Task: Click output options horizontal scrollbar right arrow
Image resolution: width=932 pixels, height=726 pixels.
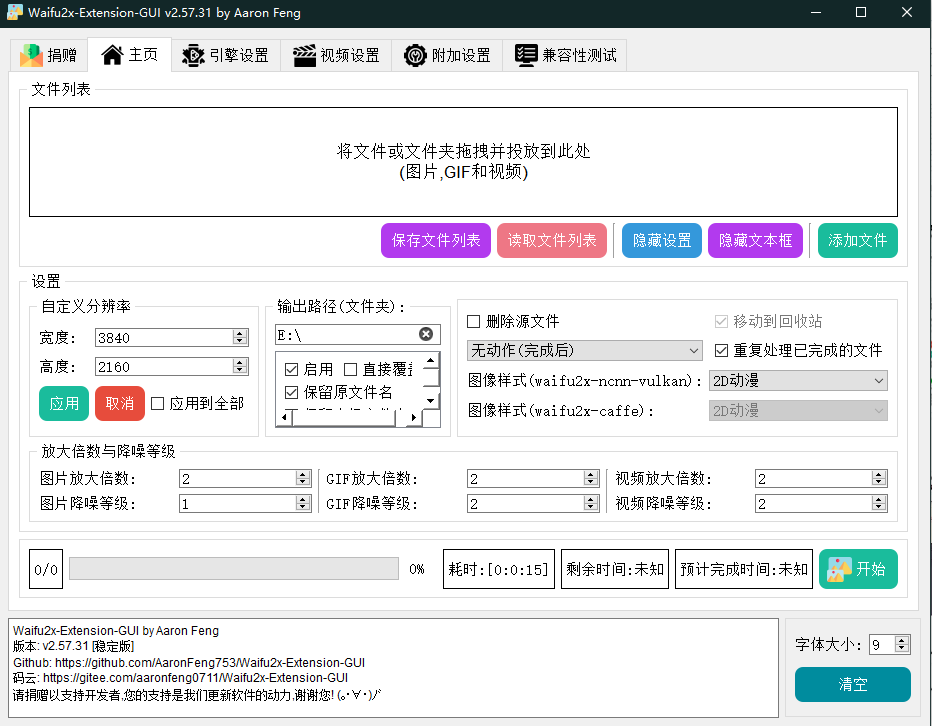Action: coord(414,417)
